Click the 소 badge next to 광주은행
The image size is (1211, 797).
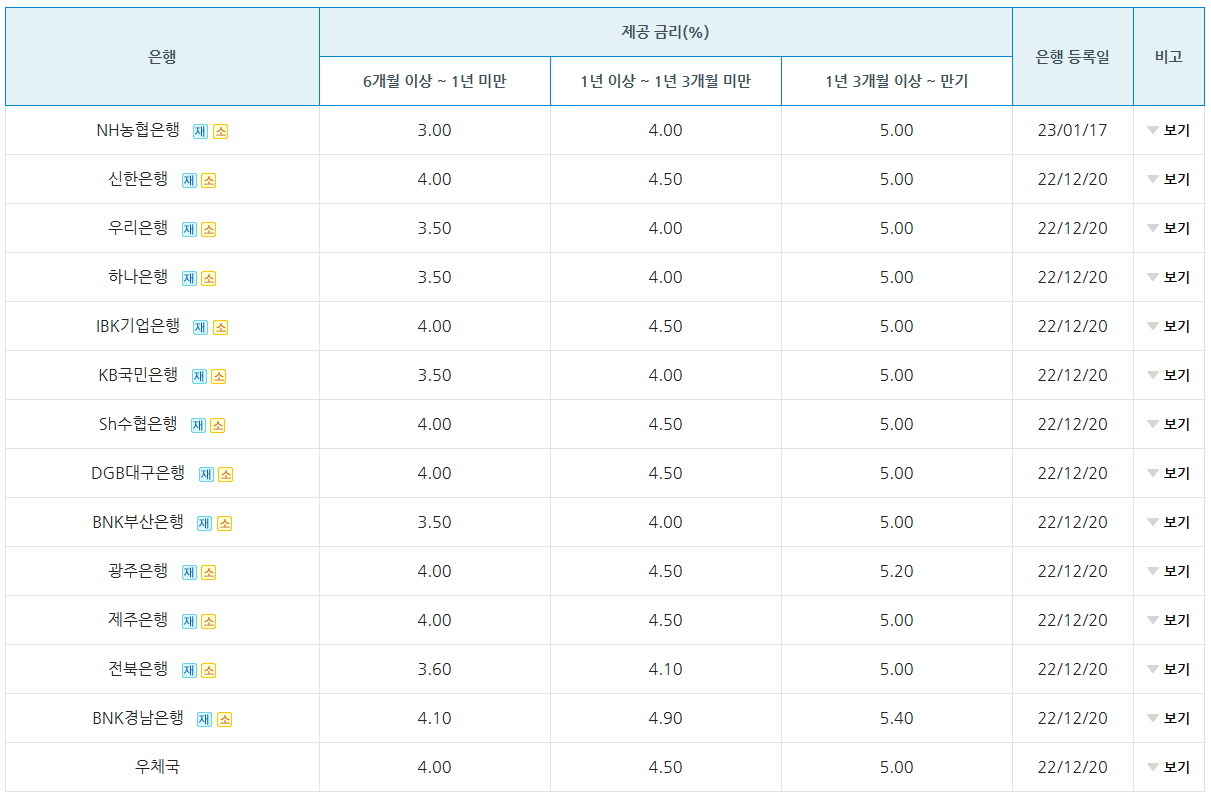(206, 571)
